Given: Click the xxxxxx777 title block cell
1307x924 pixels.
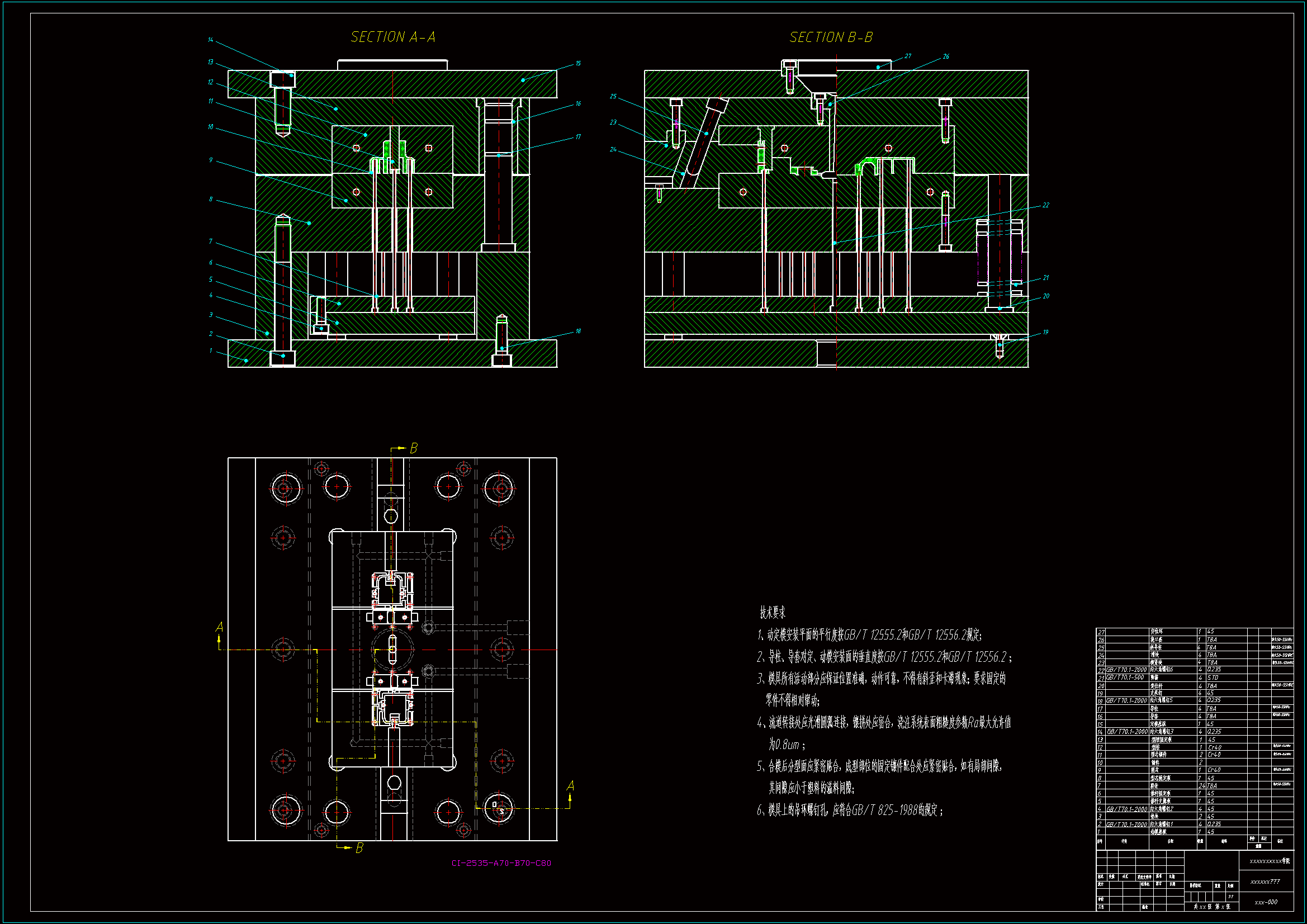Looking at the screenshot, I should [x=1265, y=882].
